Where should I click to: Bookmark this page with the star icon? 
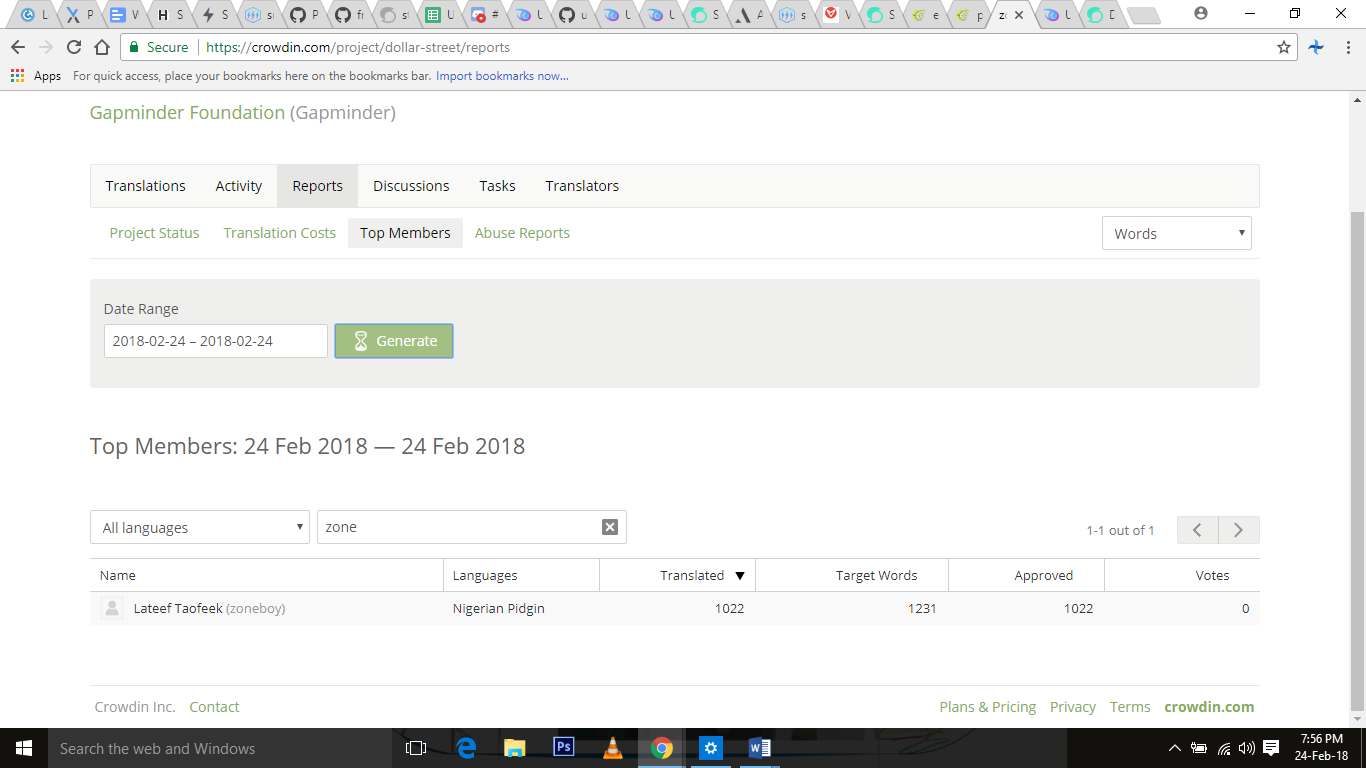(x=1284, y=47)
